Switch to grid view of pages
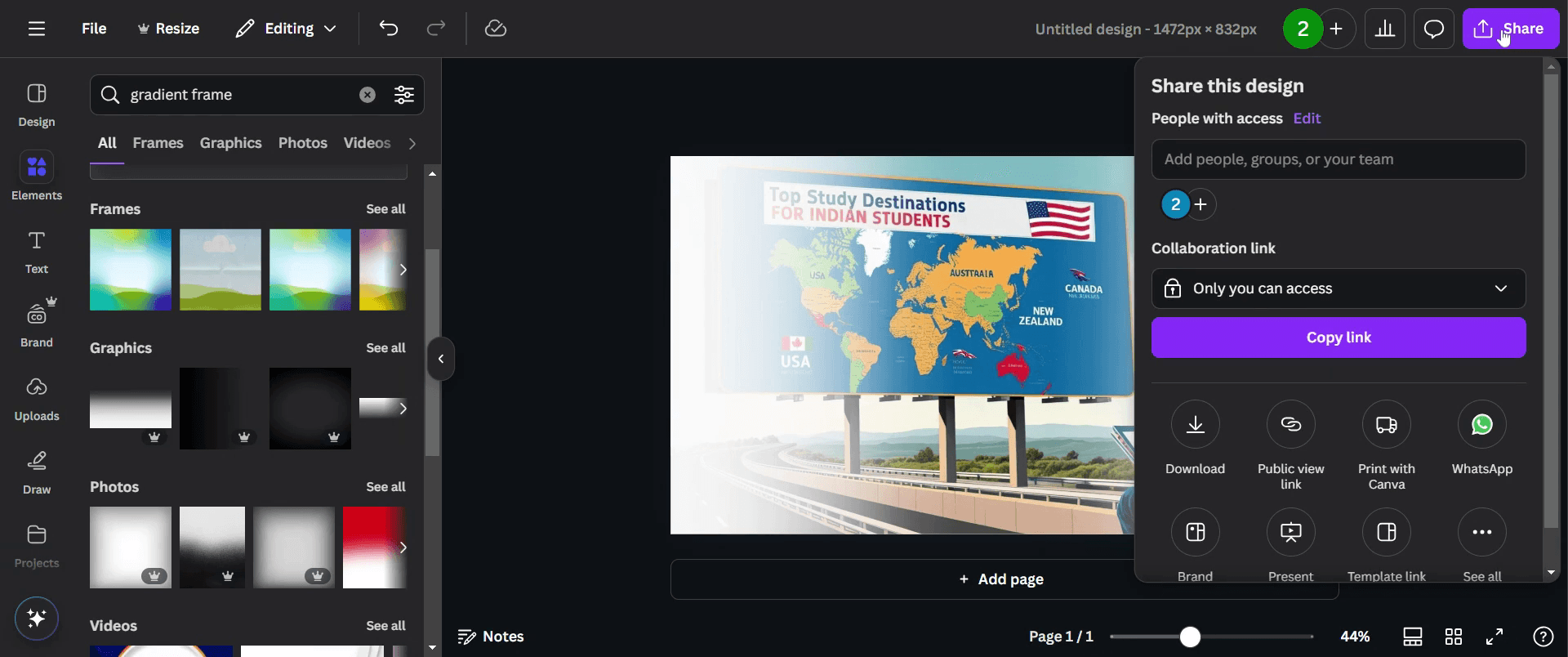 click(x=1454, y=637)
